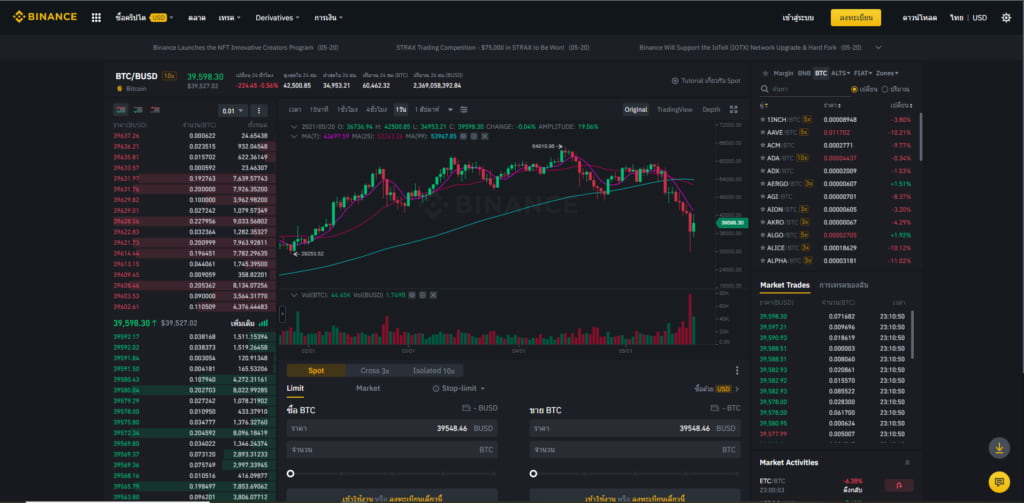Open the ALTS market dropdown

click(840, 73)
